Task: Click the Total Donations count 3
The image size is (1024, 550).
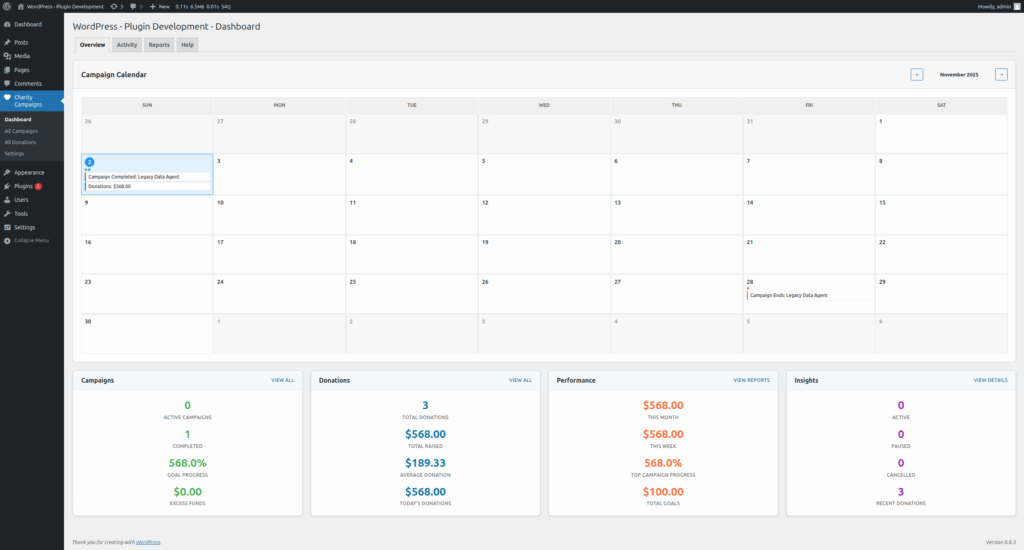Action: click(425, 406)
